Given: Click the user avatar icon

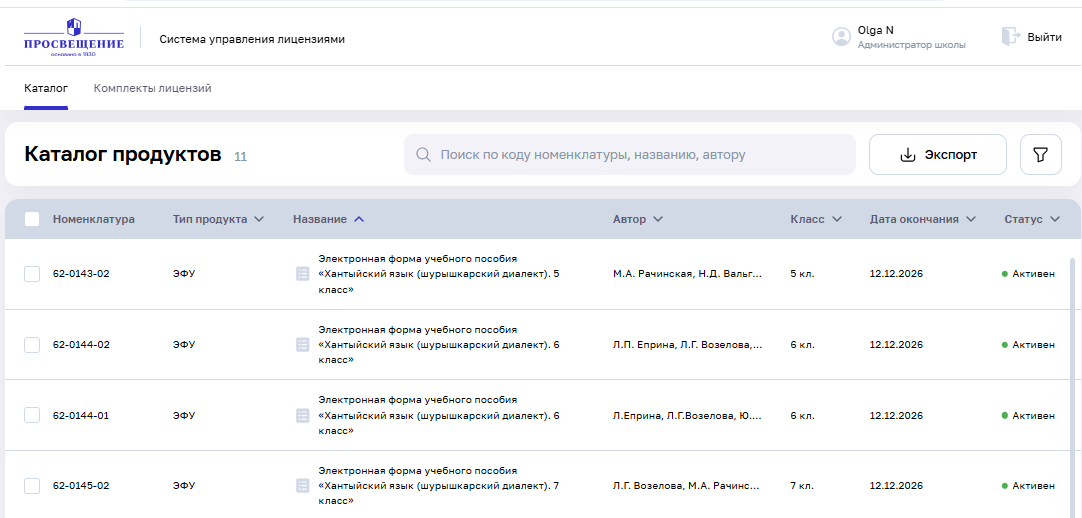Looking at the screenshot, I should (x=841, y=37).
